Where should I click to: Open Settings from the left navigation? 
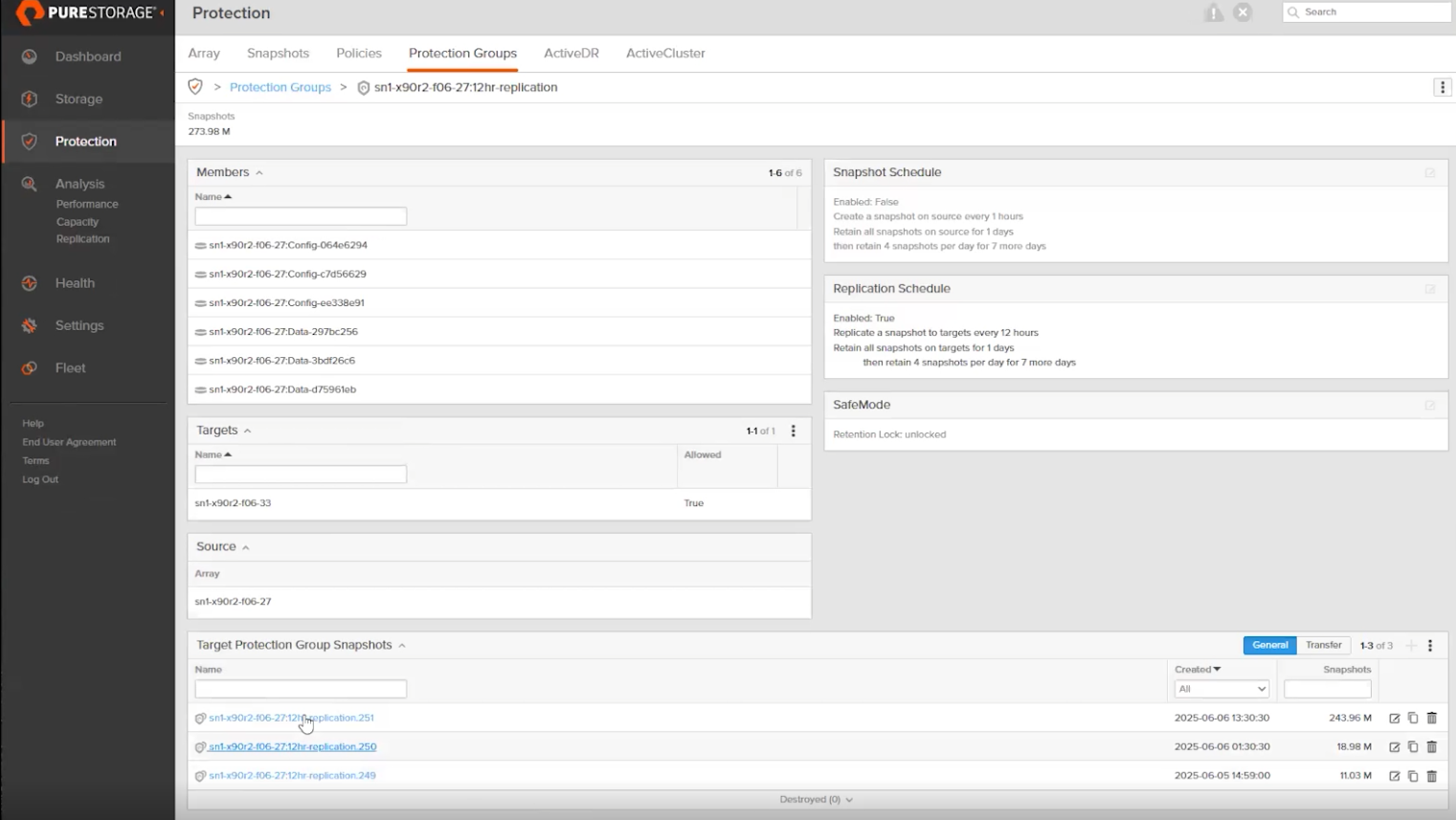(78, 325)
